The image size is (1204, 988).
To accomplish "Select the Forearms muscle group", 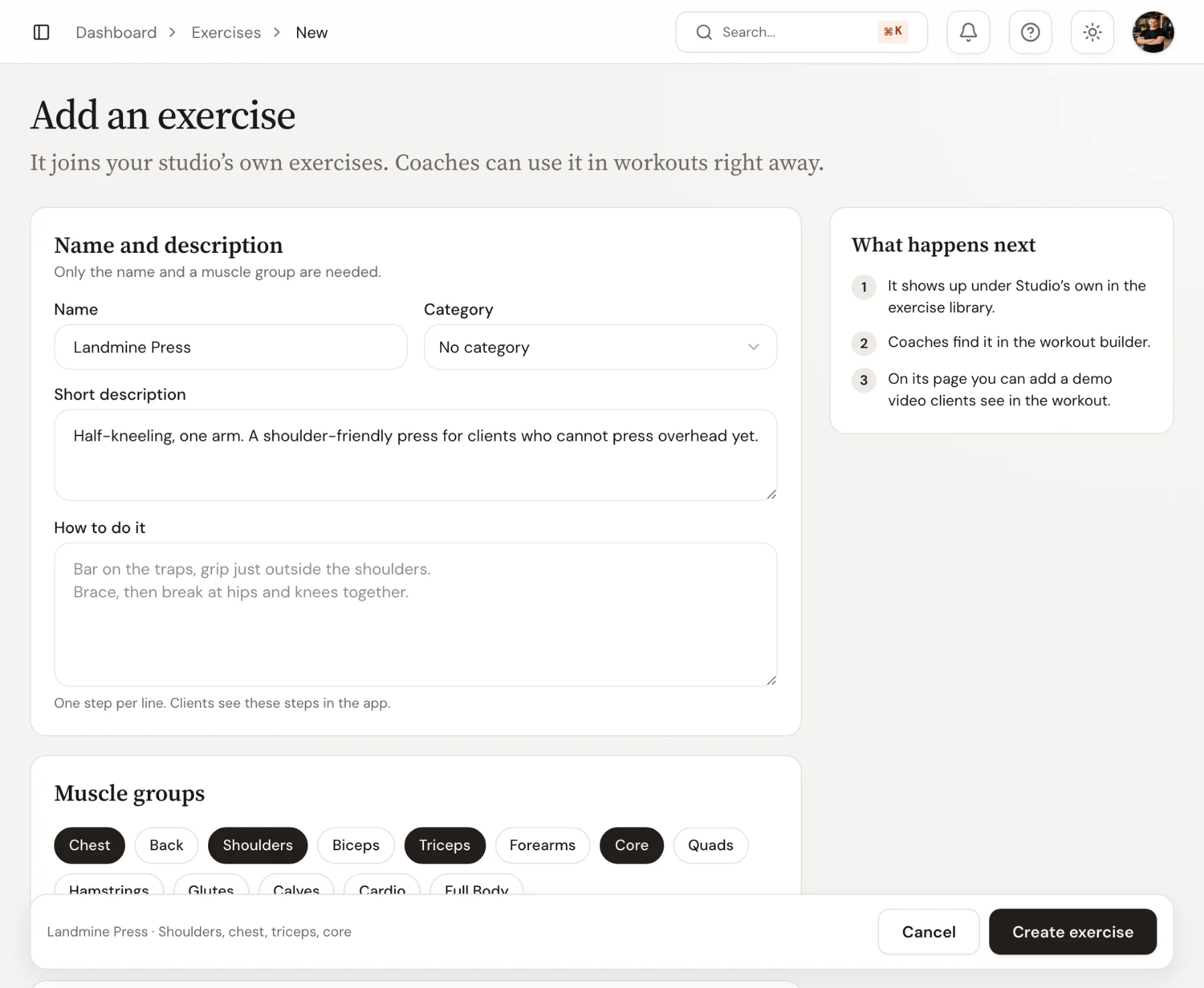I will [542, 846].
